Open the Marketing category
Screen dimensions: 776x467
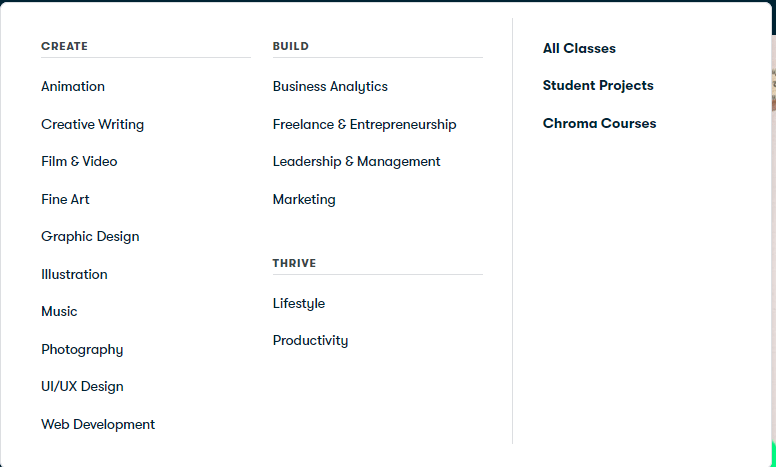(304, 200)
